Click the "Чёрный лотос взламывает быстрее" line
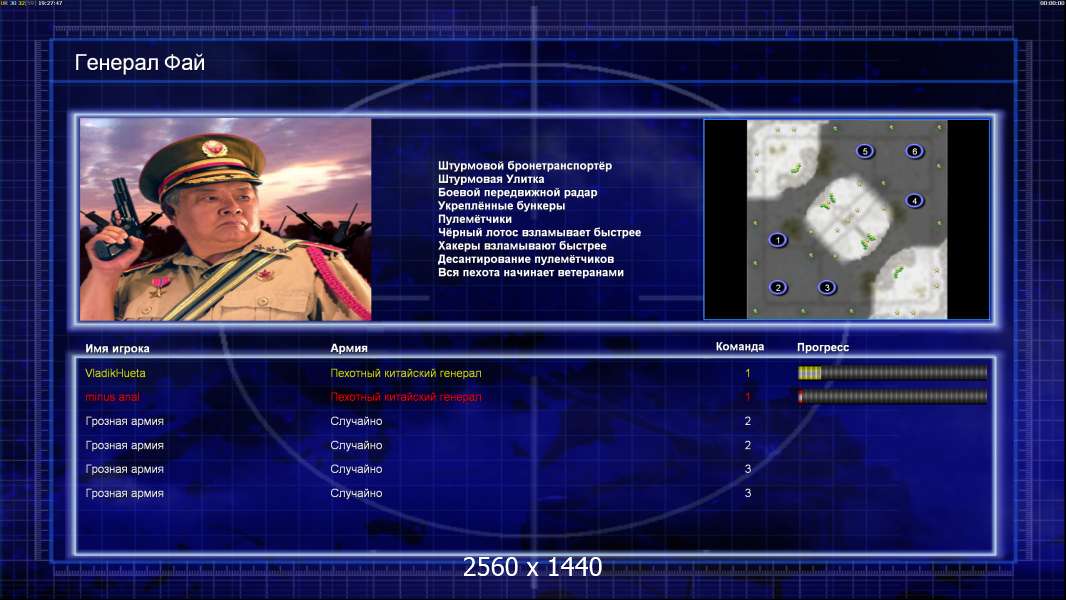This screenshot has width=1066, height=600. click(x=539, y=232)
